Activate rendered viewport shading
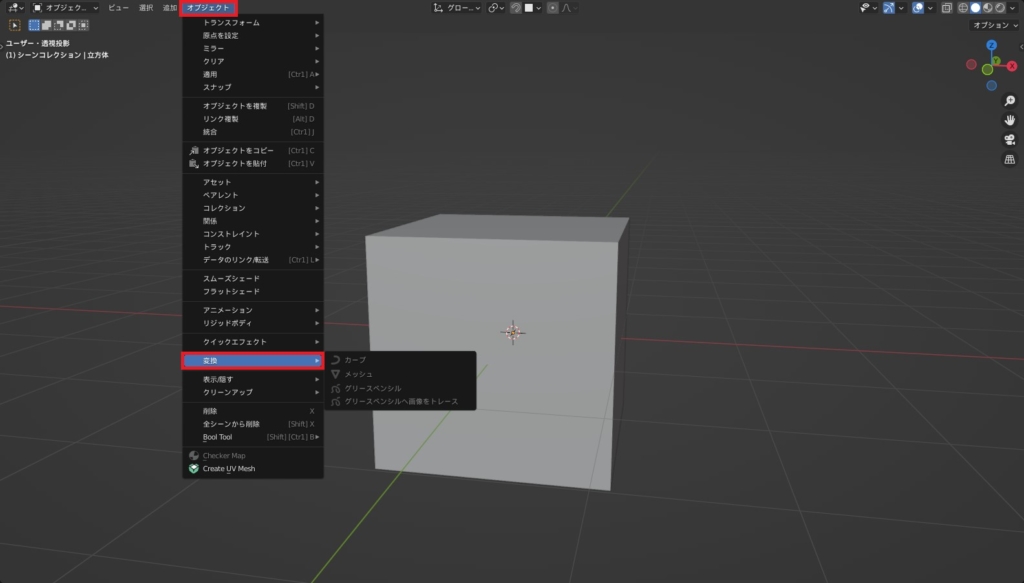Viewport: 1024px width, 583px height. pos(999,8)
